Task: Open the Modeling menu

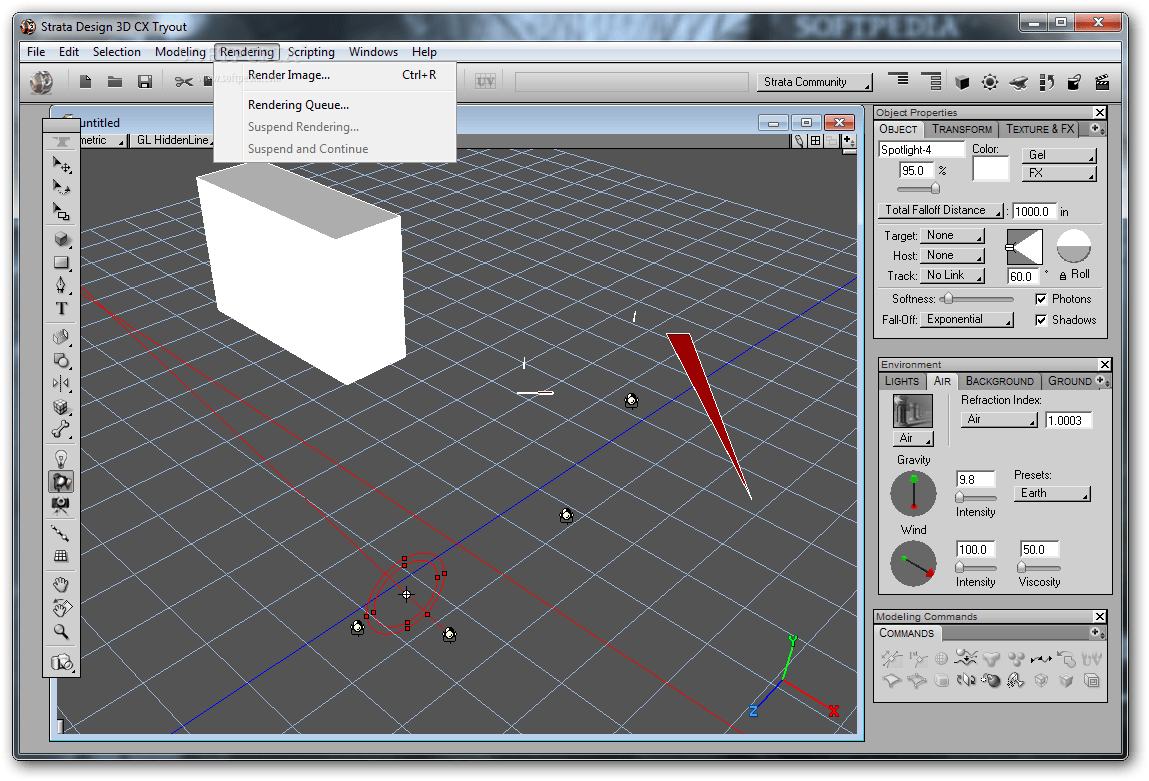Action: pyautogui.click(x=180, y=52)
